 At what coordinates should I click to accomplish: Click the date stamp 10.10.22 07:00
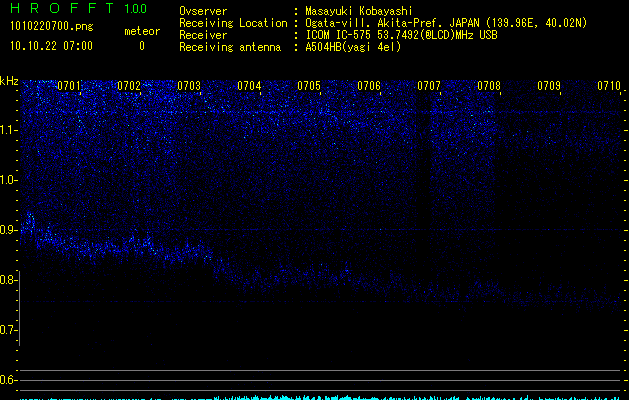(x=51, y=46)
